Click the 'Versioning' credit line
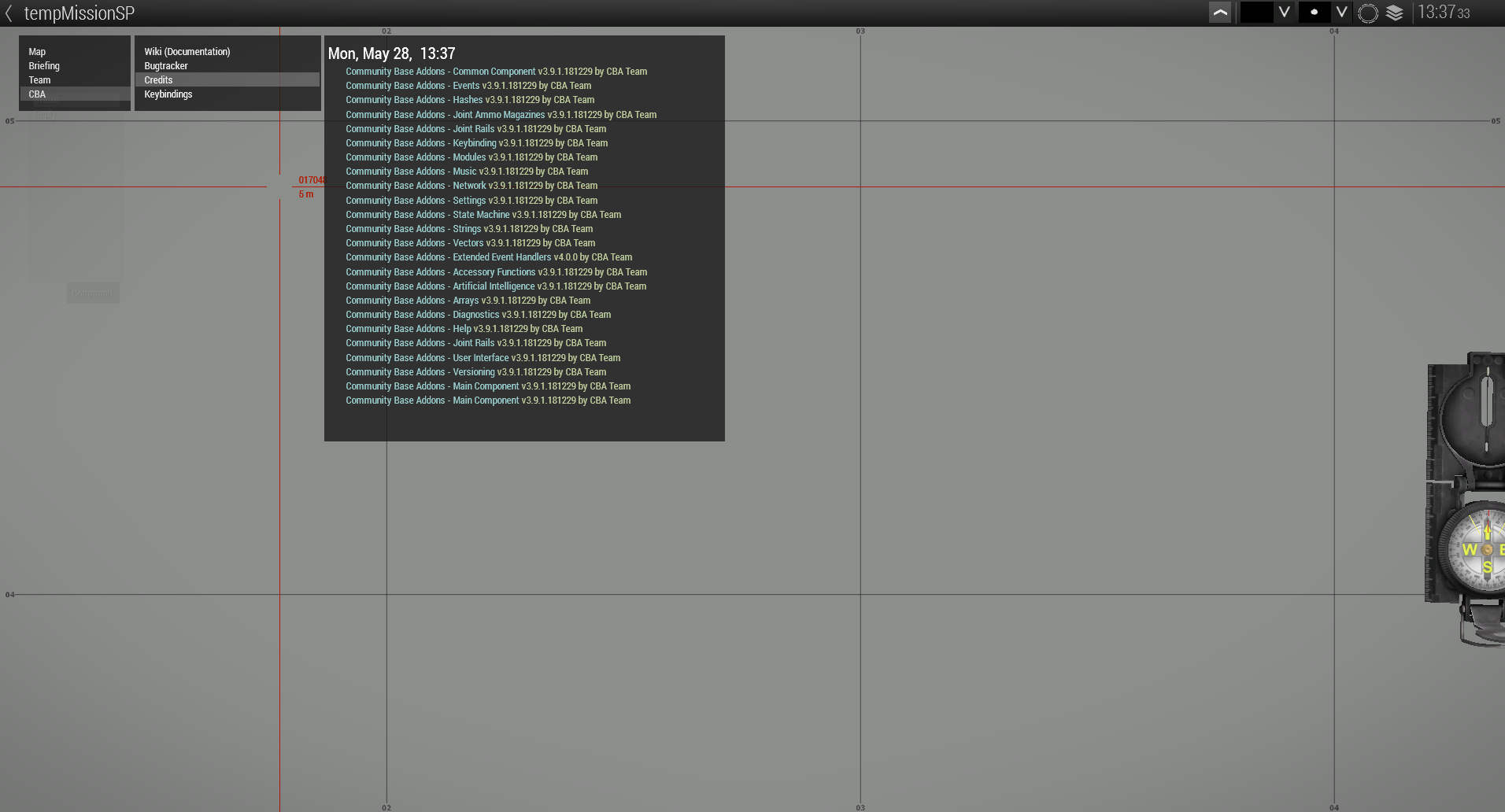Viewport: 1505px width, 812px height. (x=476, y=372)
